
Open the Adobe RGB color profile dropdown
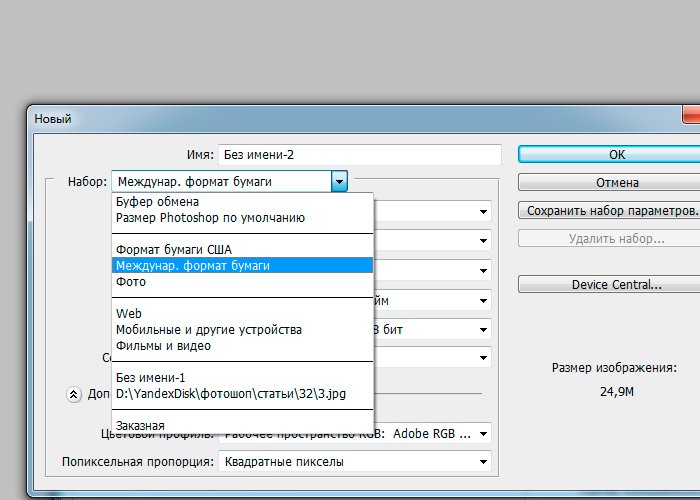pos(355,434)
